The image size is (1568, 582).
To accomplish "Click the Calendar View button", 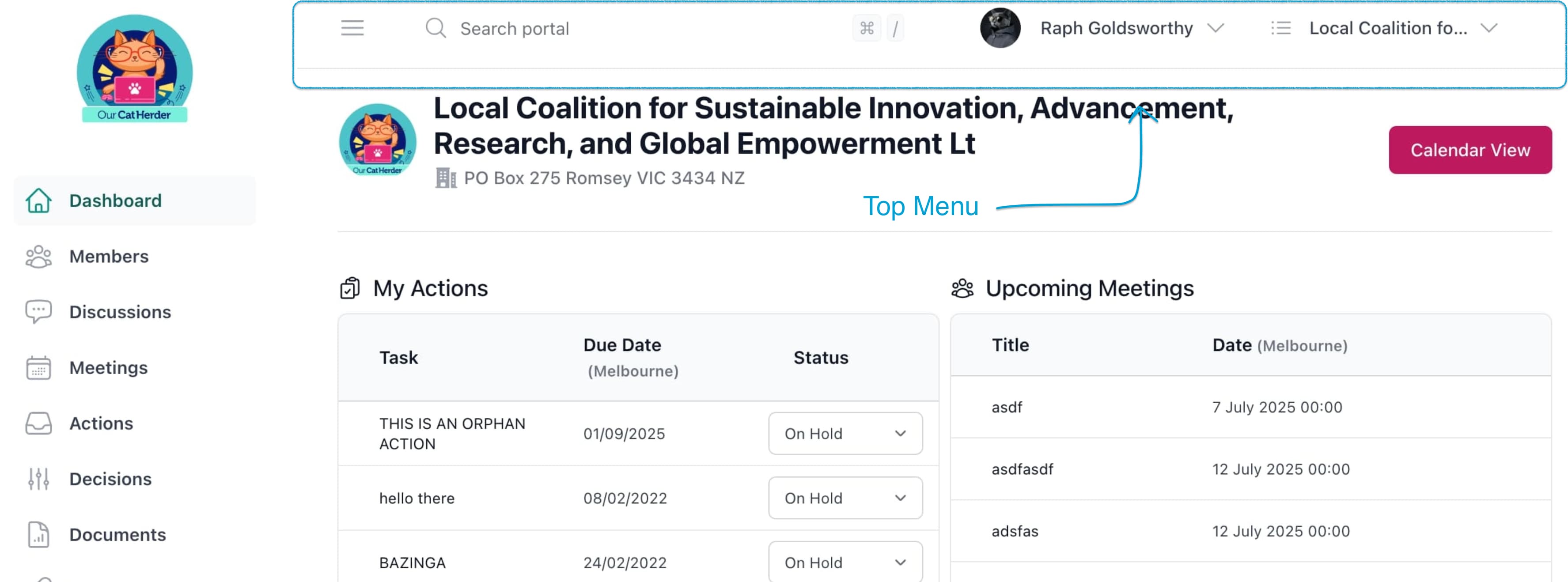I will pyautogui.click(x=1470, y=150).
